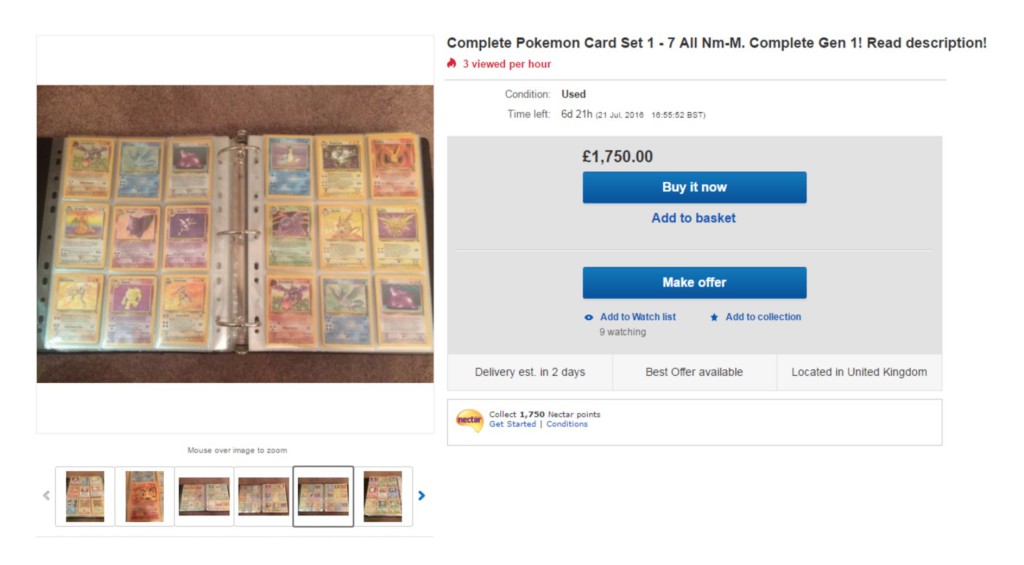
Task: Select the fourth binder thumbnail
Action: 264,496
